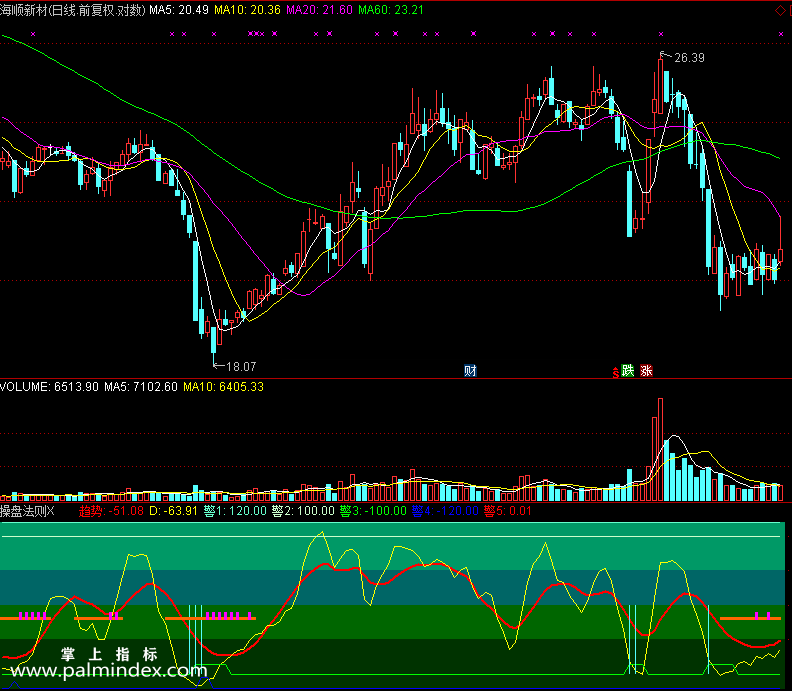Click the stock title 海顺新材(日线.前复权.对数)

click(73, 10)
